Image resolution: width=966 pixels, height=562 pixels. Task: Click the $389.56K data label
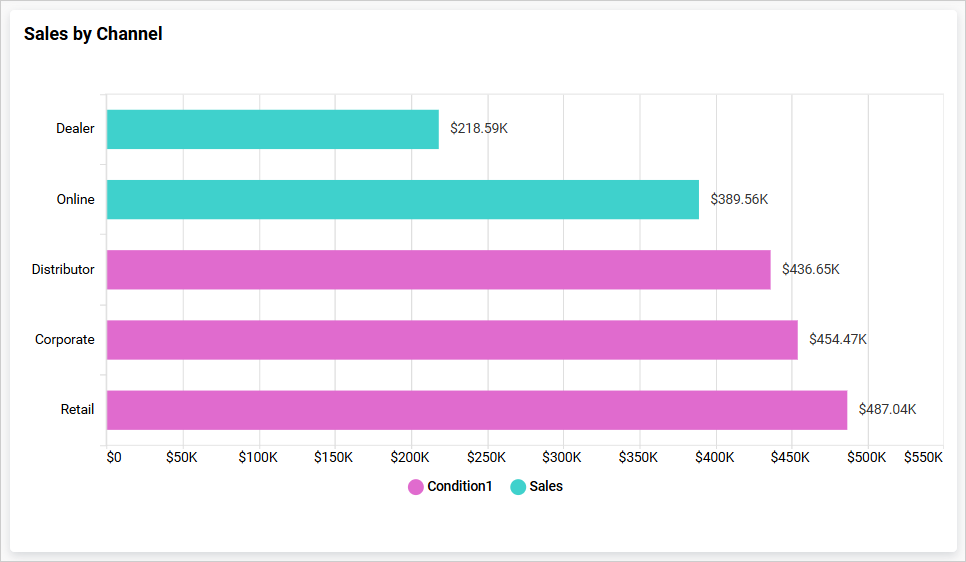click(739, 199)
